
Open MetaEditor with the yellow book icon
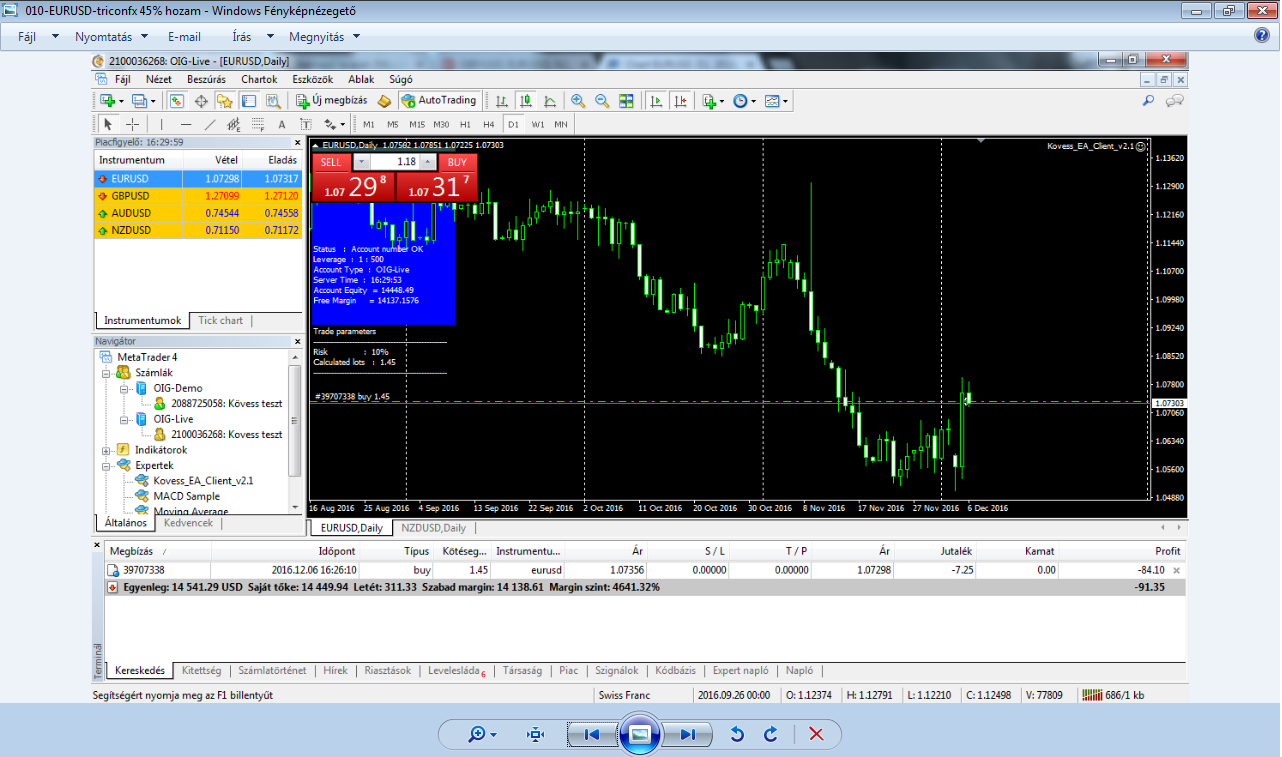click(384, 101)
